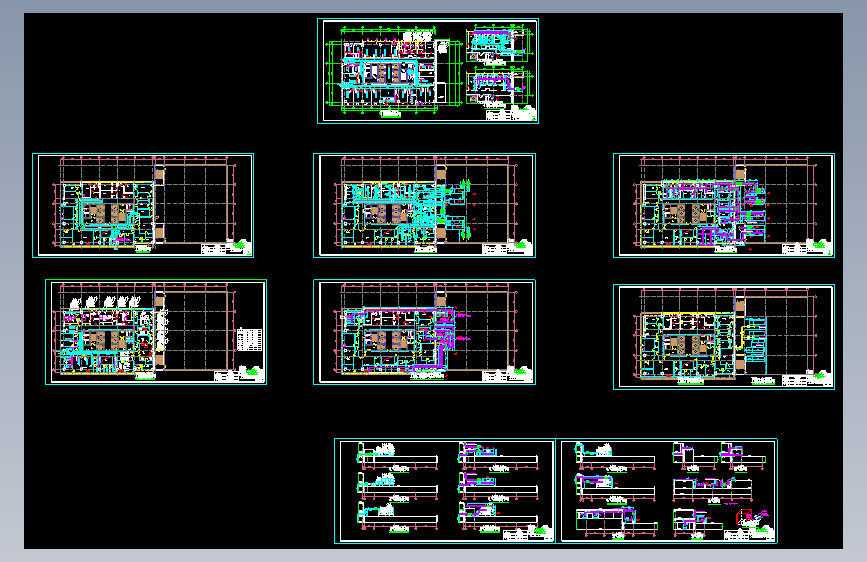
Task: Select the top-center drawing sheet with floor plan
Action: [x=428, y=71]
